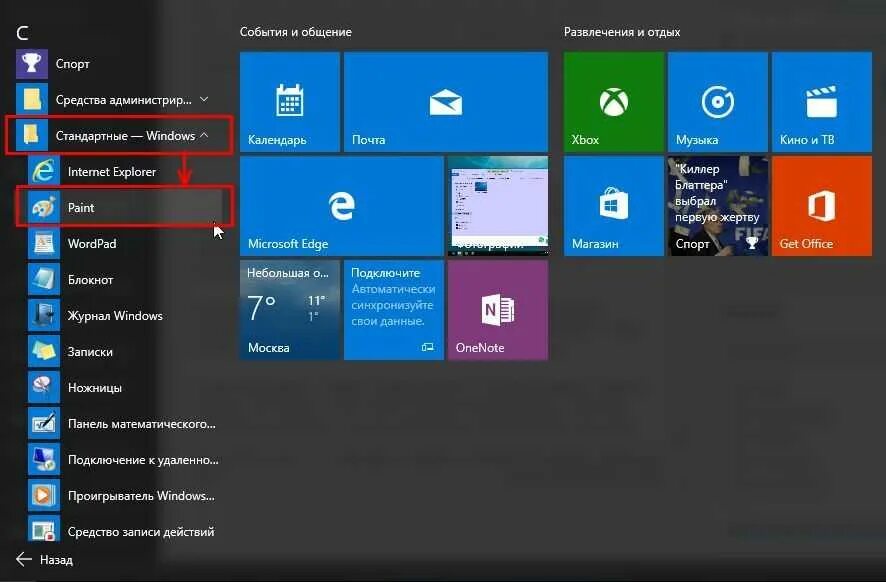Click the Проигрыватель Windows label
886x582 pixels.
141,496
